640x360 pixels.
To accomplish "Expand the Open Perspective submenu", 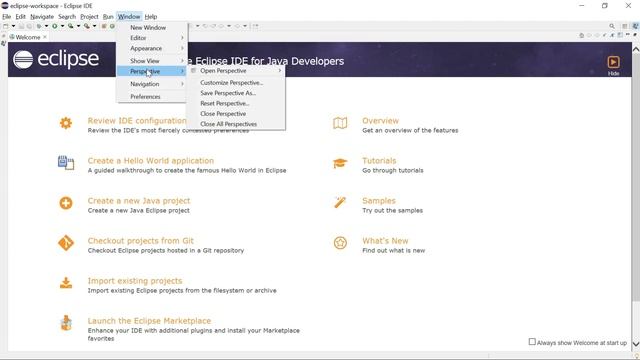I will [236, 71].
